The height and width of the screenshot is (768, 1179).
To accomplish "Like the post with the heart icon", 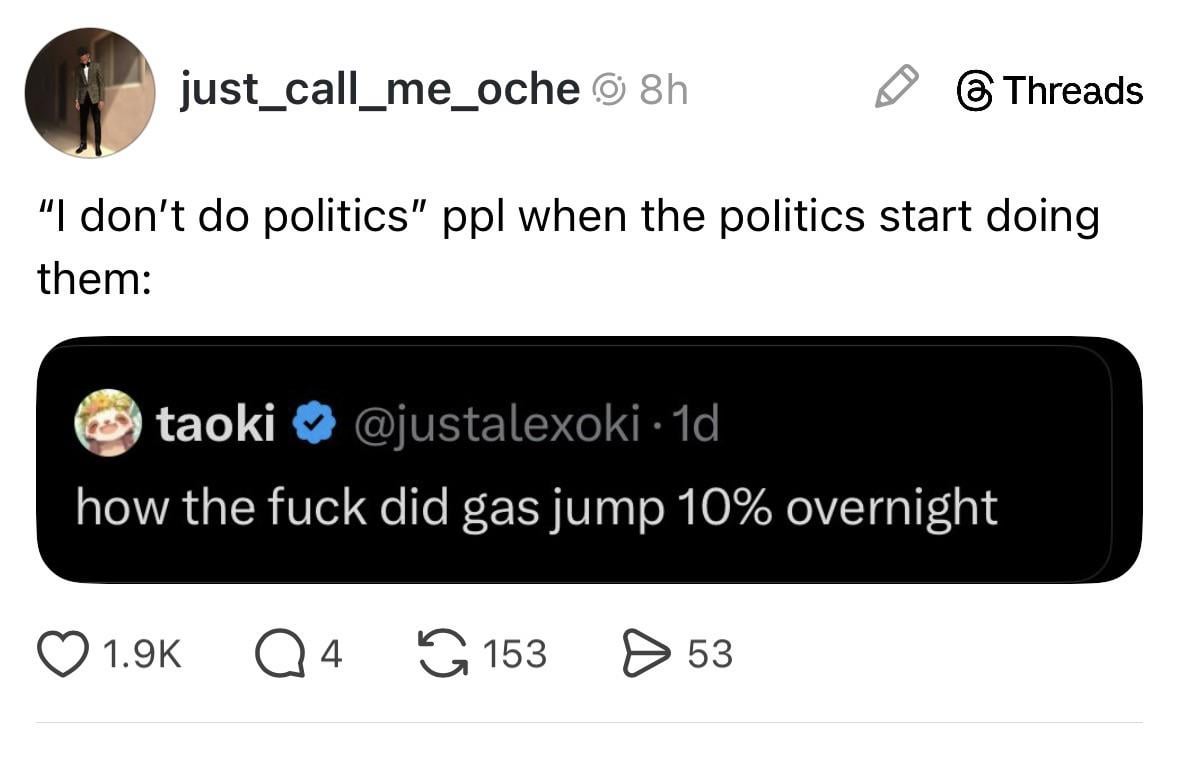I will [x=62, y=654].
